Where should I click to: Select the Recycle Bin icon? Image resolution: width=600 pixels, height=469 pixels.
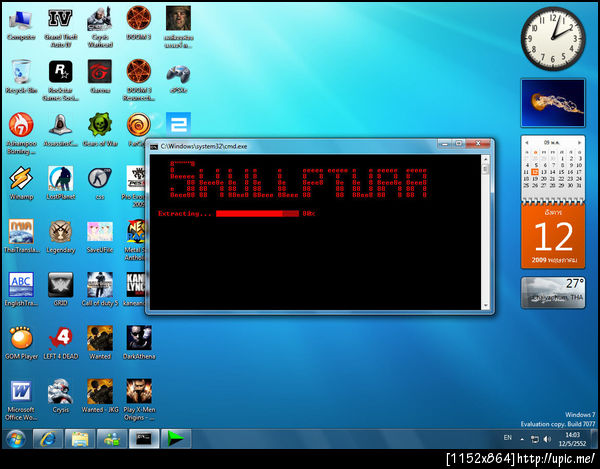coord(21,77)
